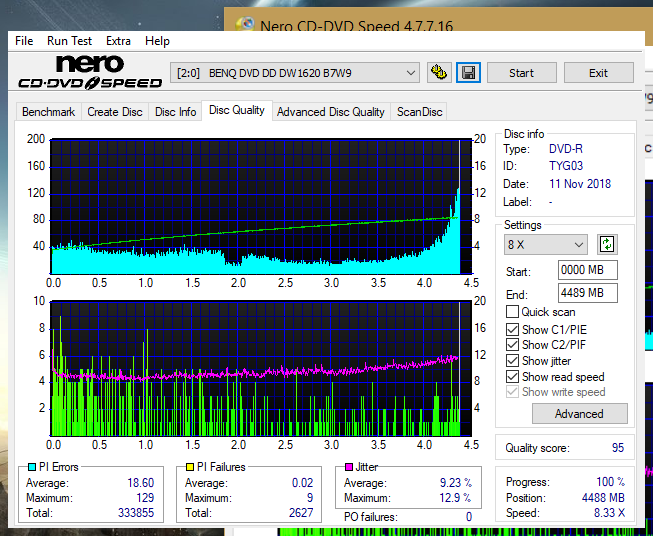Click the Nero CD-DVD Speed 4.7.7.16 title
The height and width of the screenshot is (536, 653).
(x=356, y=26)
